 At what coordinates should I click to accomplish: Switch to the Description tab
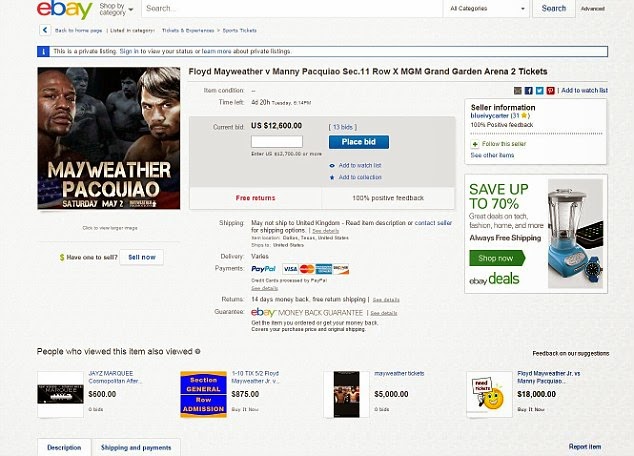pyautogui.click(x=64, y=448)
